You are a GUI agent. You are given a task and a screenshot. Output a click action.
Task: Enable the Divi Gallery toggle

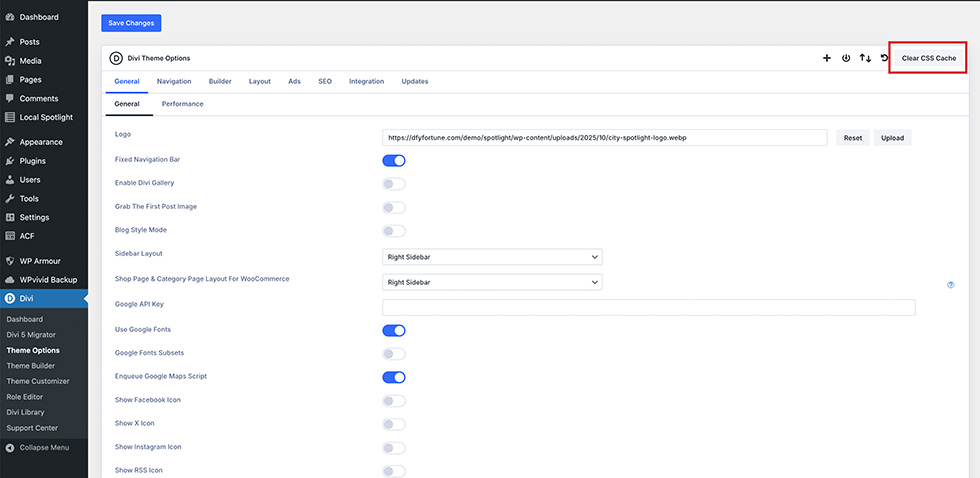click(394, 184)
